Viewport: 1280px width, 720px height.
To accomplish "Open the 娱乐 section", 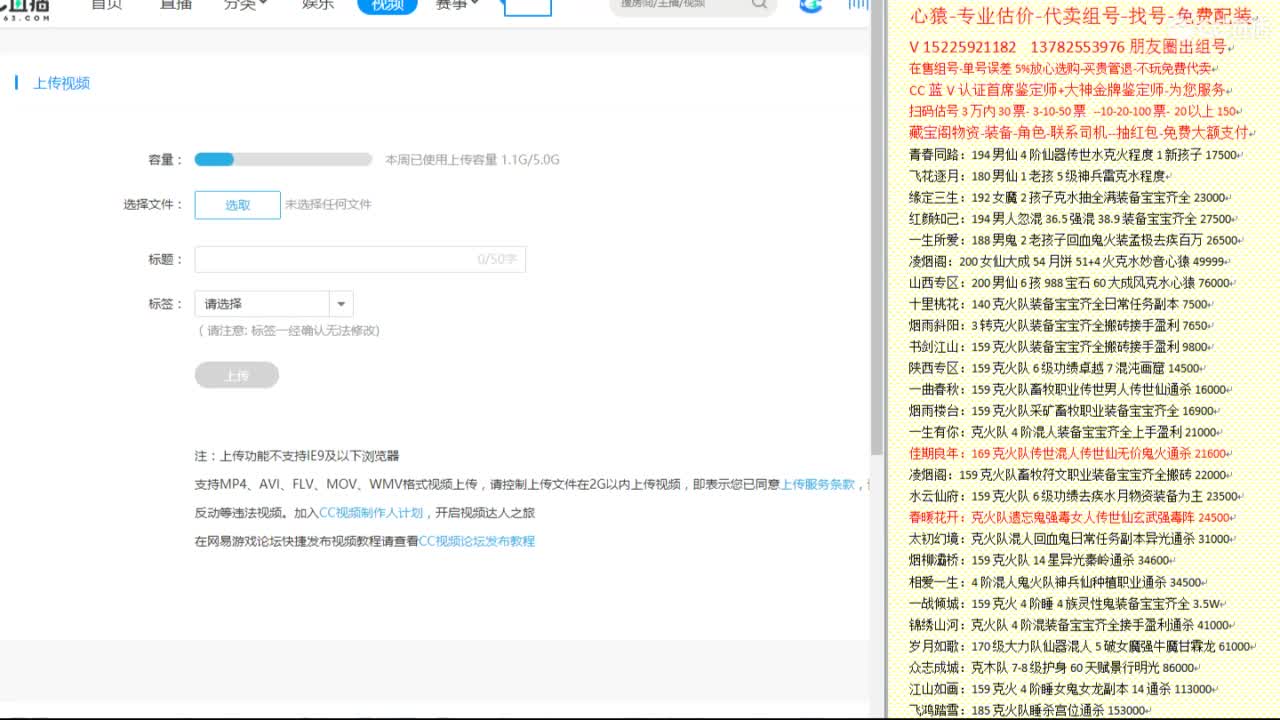I will (318, 5).
